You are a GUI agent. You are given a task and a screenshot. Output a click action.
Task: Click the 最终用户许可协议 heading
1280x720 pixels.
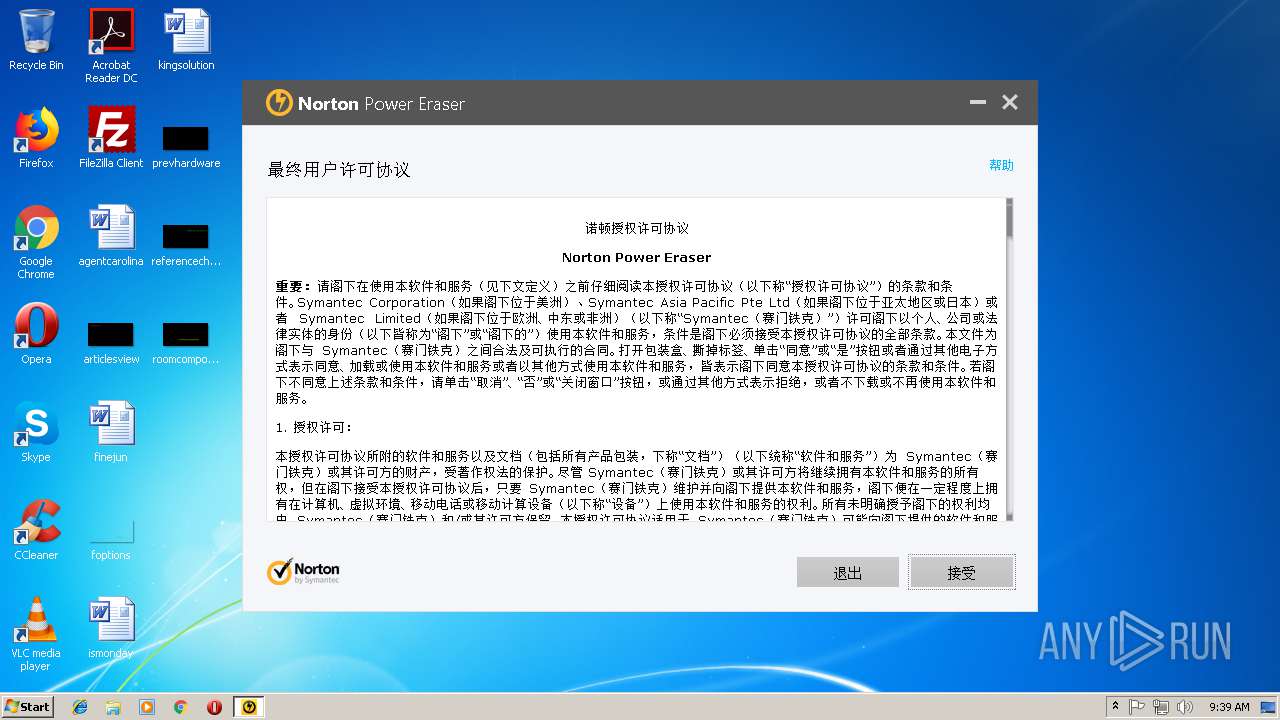pyautogui.click(x=339, y=170)
